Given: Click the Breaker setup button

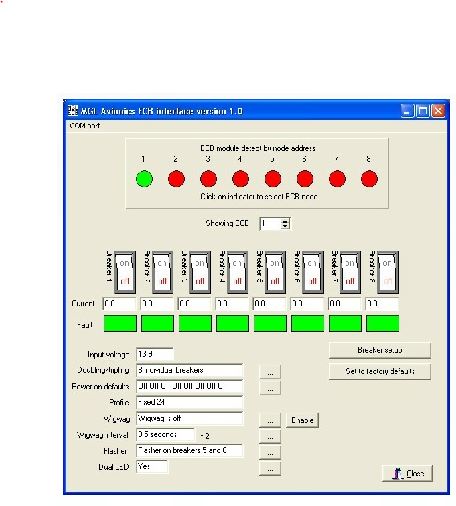Looking at the screenshot, I should (x=380, y=350).
